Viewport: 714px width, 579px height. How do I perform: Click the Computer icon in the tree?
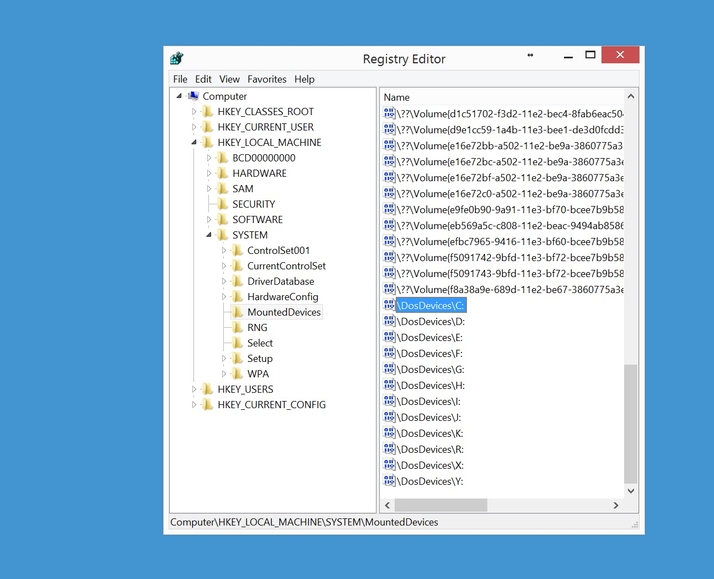click(x=194, y=96)
